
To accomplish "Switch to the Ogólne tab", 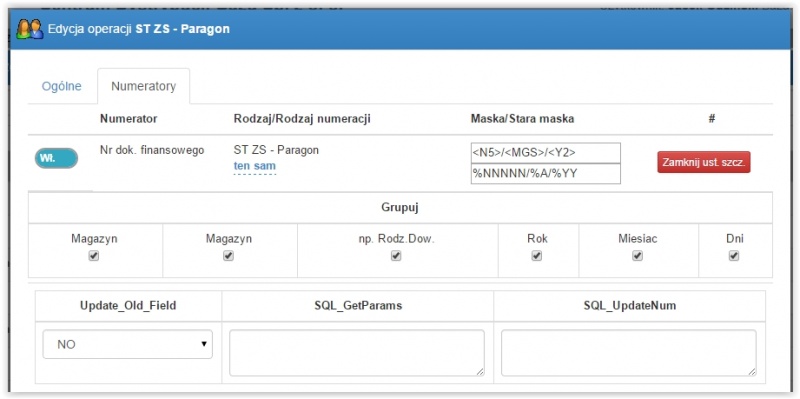I will [61, 86].
